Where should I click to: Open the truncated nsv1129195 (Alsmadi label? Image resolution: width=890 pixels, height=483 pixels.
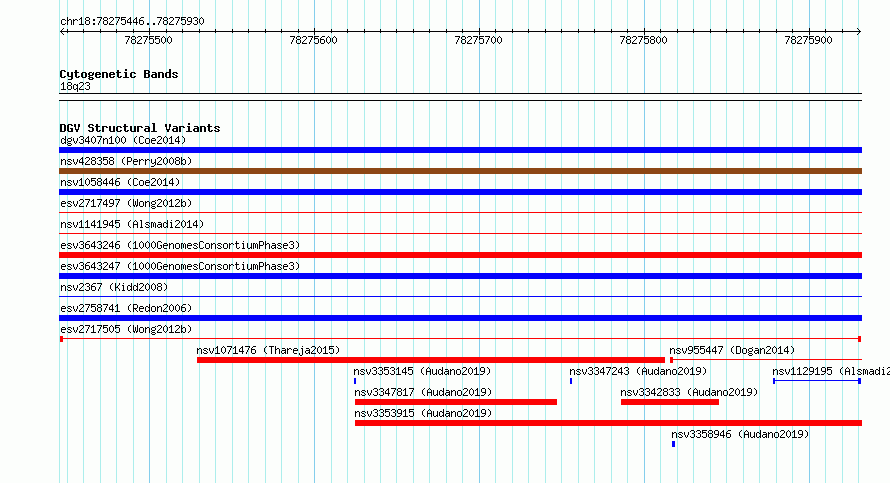point(830,371)
